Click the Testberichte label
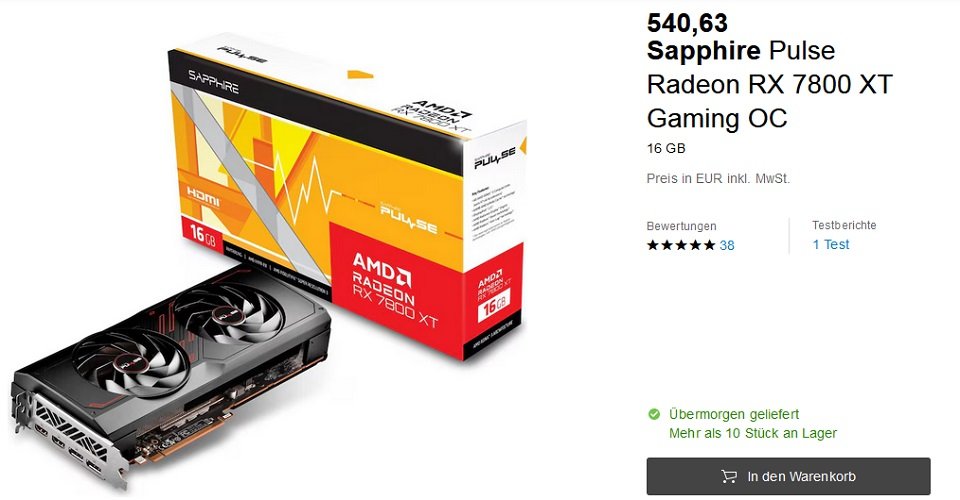Image resolution: width=960 pixels, height=500 pixels. point(844,225)
